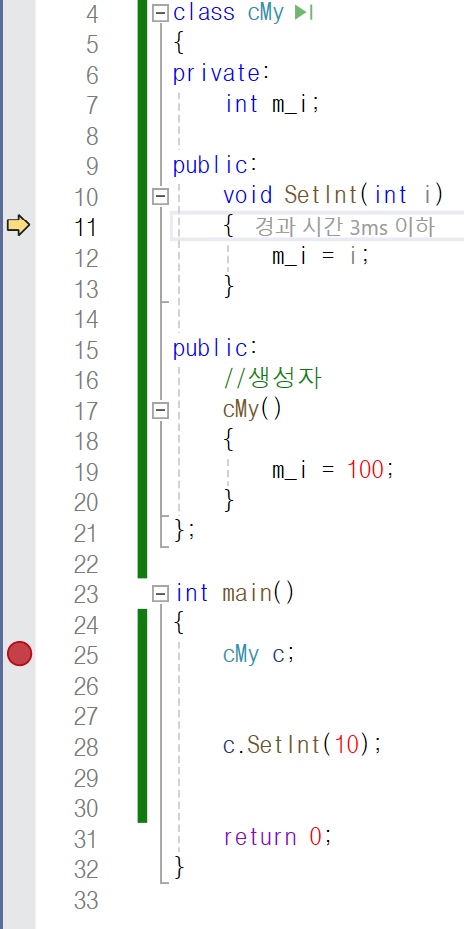Screen dimensions: 464x929
Task: Collapse the main() function block
Action: (160, 593)
